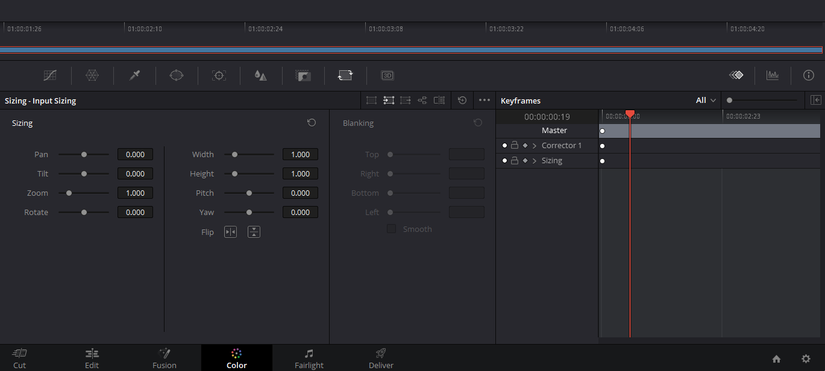Viewport: 825px width, 371px height.
Task: Select the Master row label
Action: [x=554, y=131]
